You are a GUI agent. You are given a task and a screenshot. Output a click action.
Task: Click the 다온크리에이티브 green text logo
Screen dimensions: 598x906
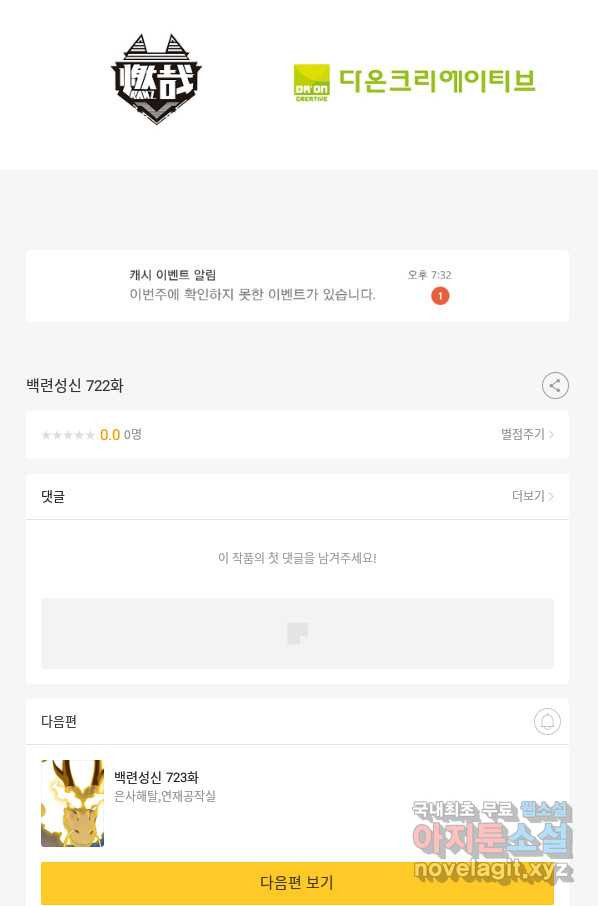[x=437, y=80]
